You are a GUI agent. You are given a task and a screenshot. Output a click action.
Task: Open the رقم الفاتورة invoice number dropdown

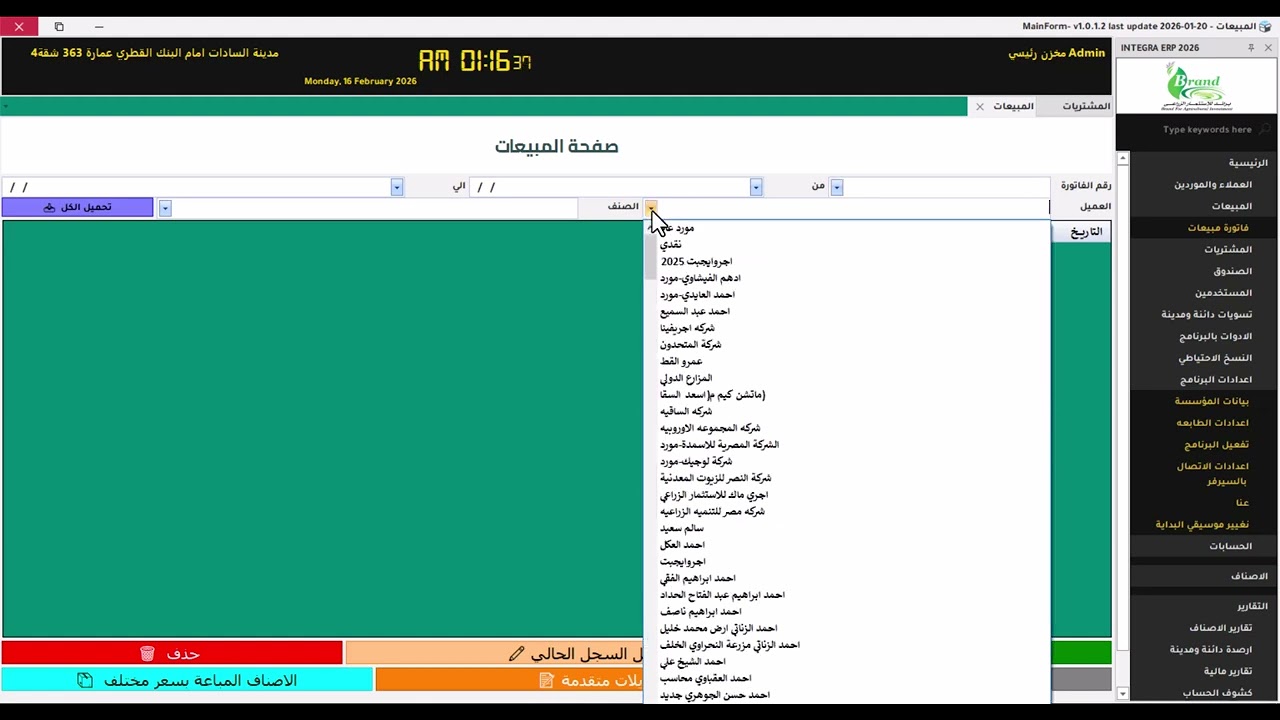(x=837, y=187)
